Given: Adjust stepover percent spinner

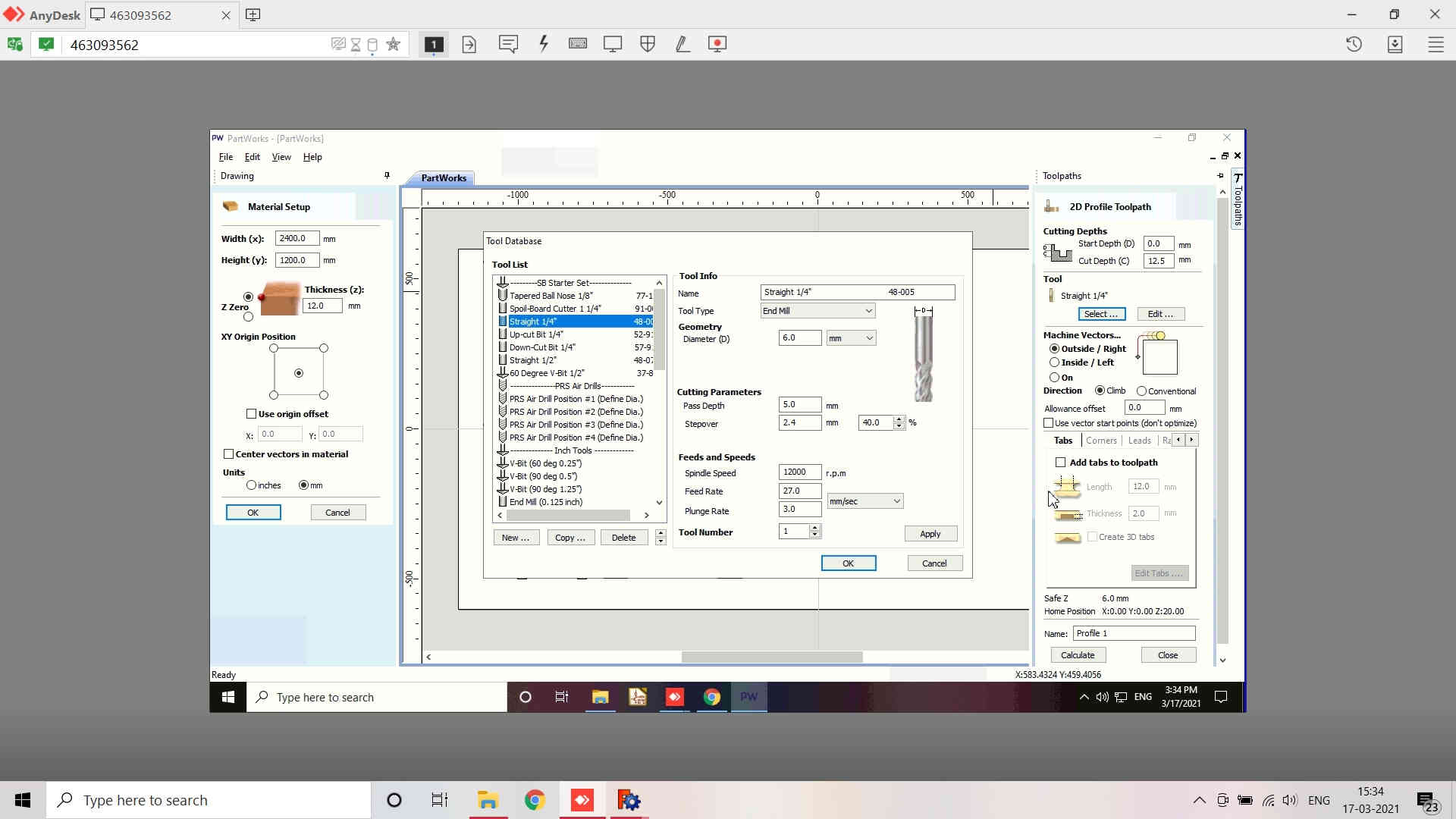Looking at the screenshot, I should click(x=899, y=423).
